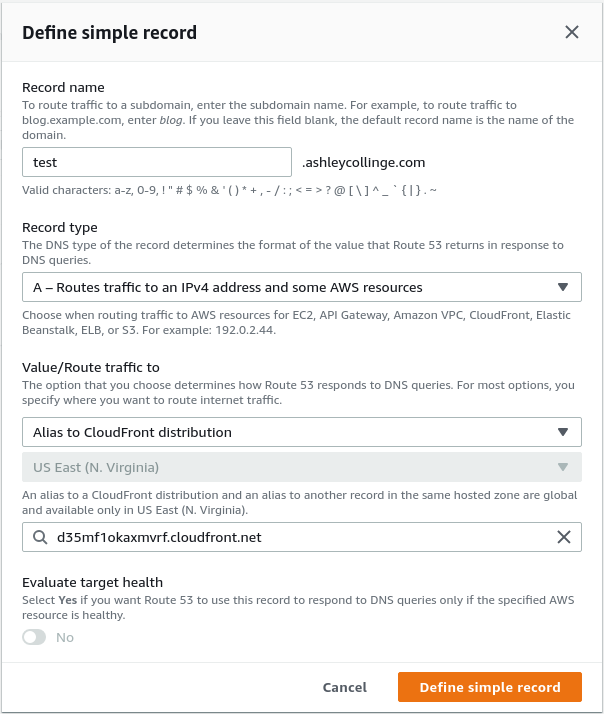Image resolution: width=604 pixels, height=714 pixels.
Task: Click the orange Define simple record button
Action: click(x=490, y=688)
